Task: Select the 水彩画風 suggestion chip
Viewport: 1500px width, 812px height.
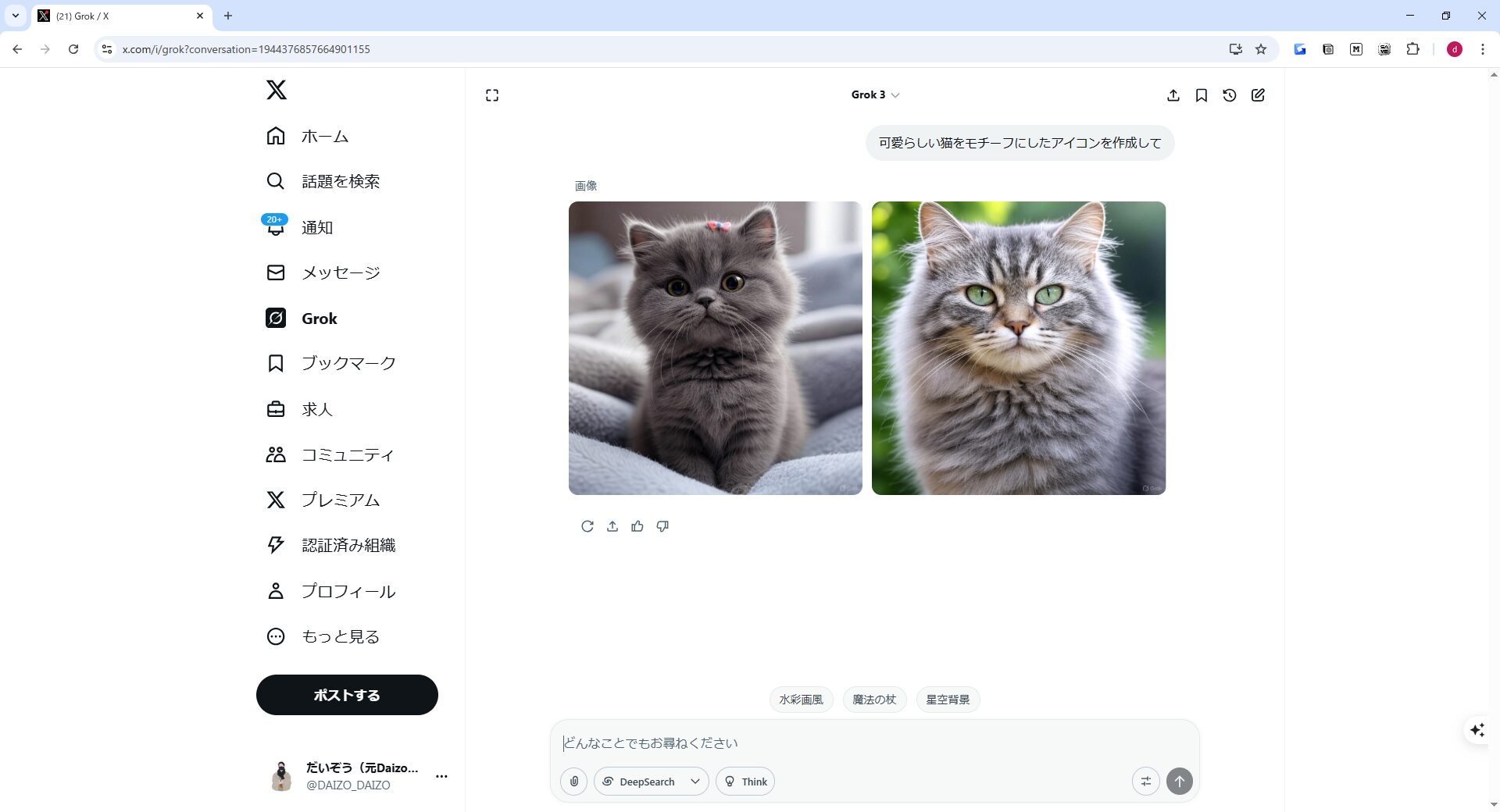Action: click(x=801, y=699)
